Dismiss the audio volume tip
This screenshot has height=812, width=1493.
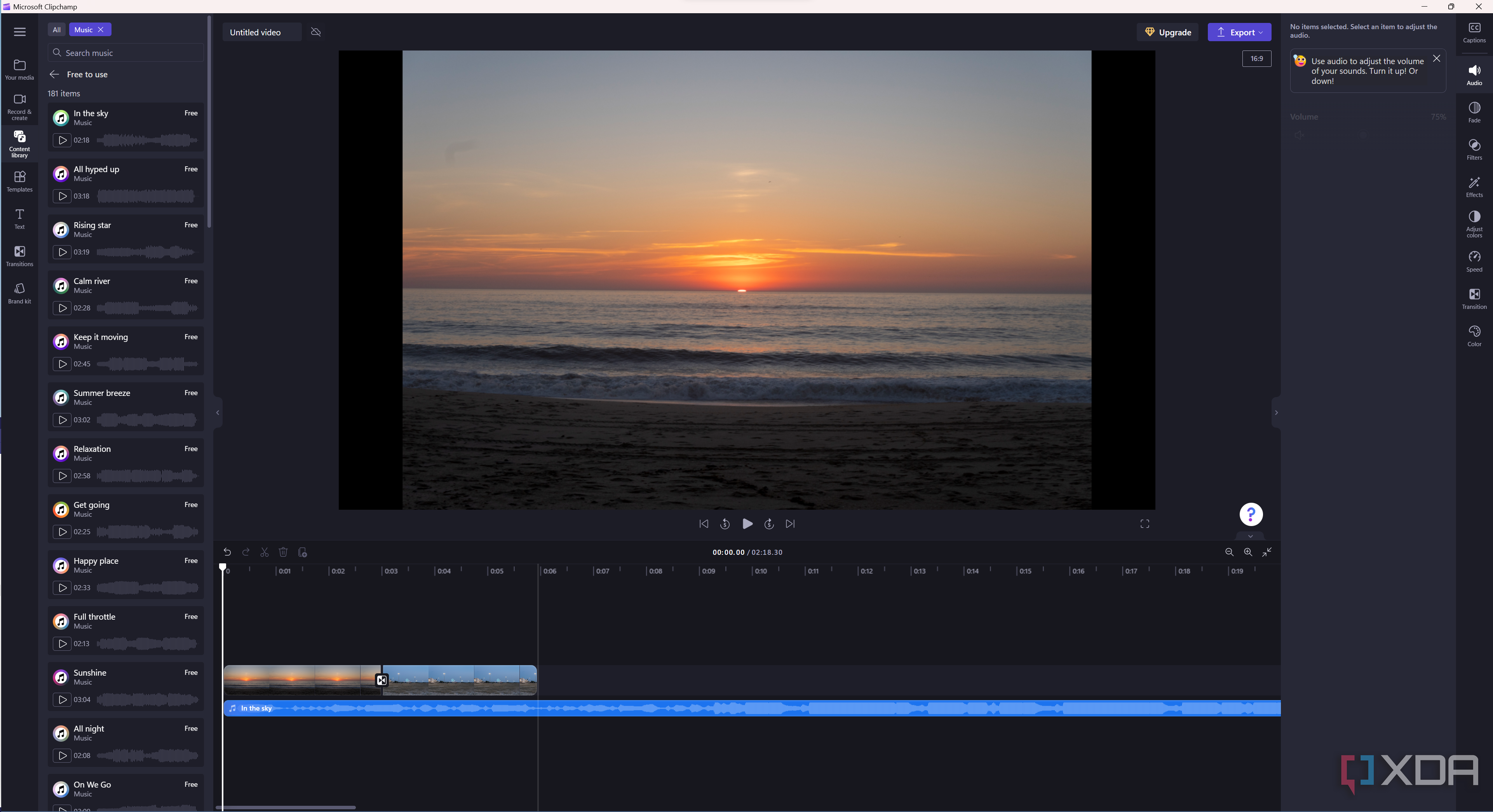[x=1436, y=59]
